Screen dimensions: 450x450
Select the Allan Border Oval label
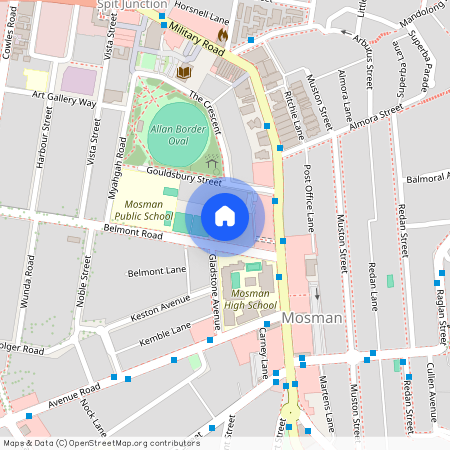pos(178,135)
